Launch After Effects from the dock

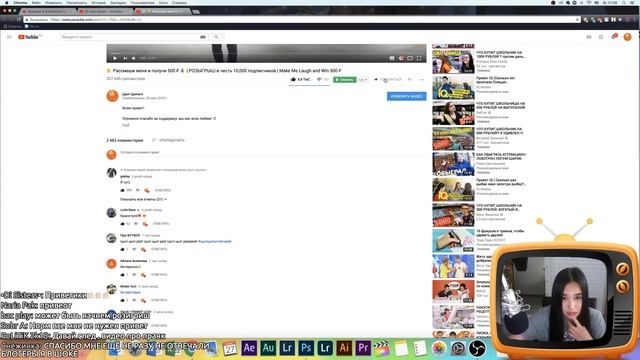click(x=249, y=348)
